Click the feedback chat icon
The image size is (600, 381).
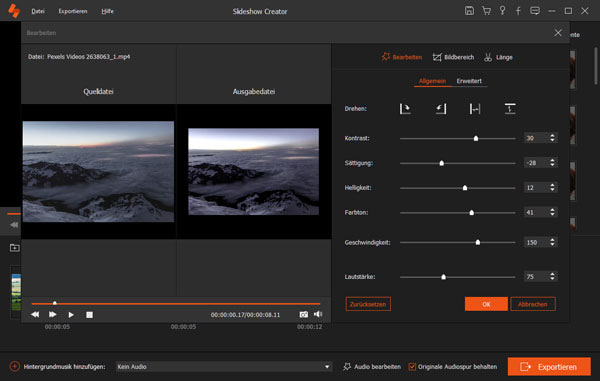(535, 11)
